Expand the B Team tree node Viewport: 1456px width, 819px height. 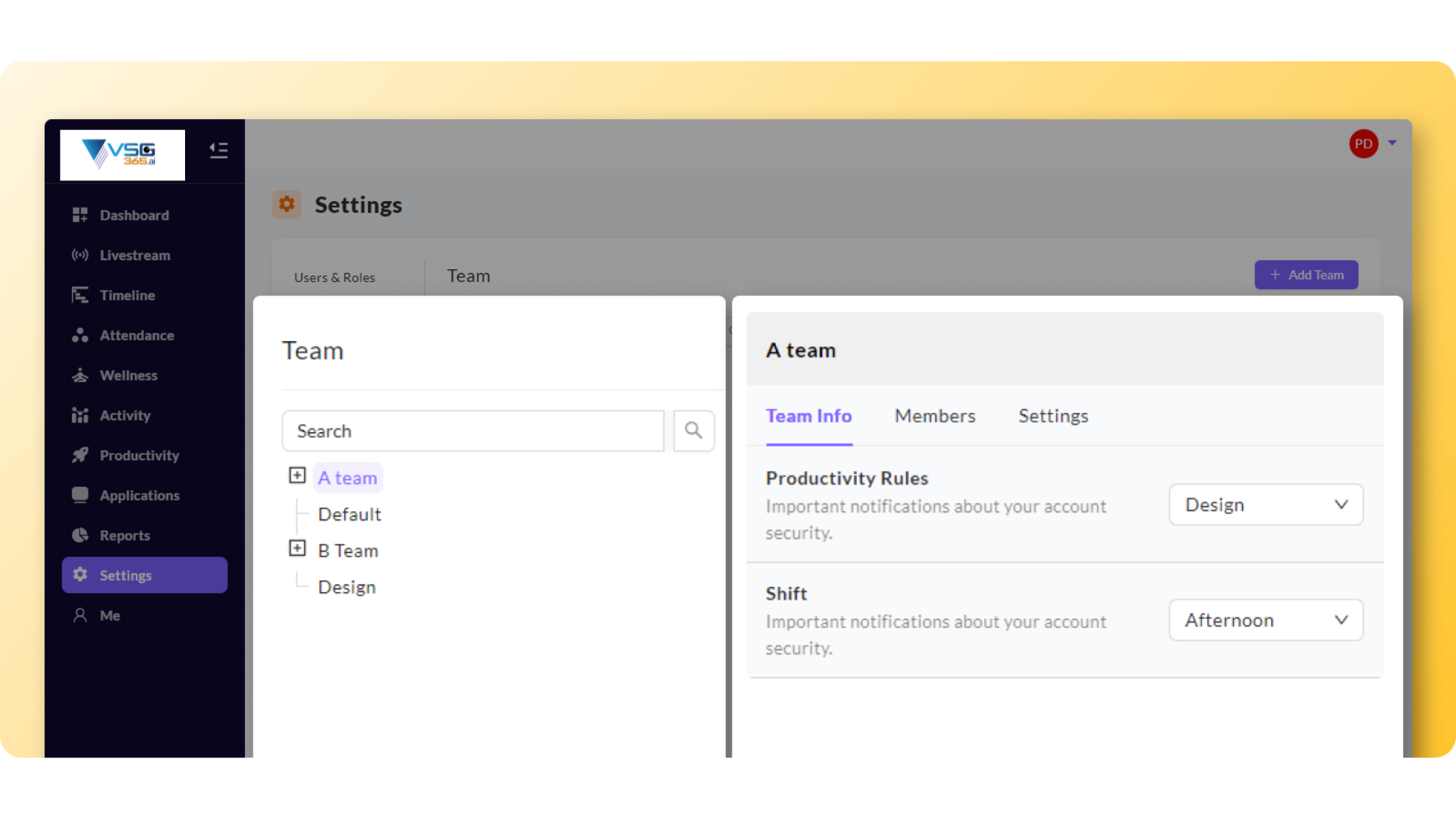click(297, 548)
